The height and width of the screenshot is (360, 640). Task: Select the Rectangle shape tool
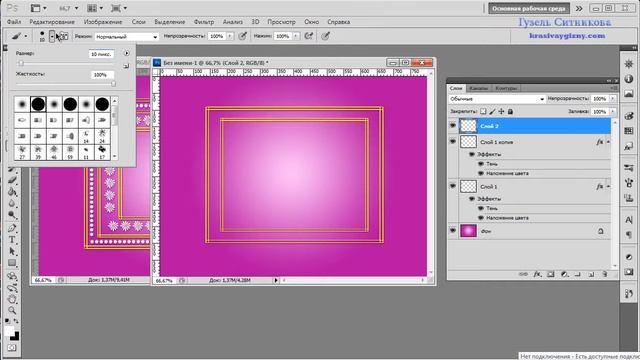coord(12,263)
